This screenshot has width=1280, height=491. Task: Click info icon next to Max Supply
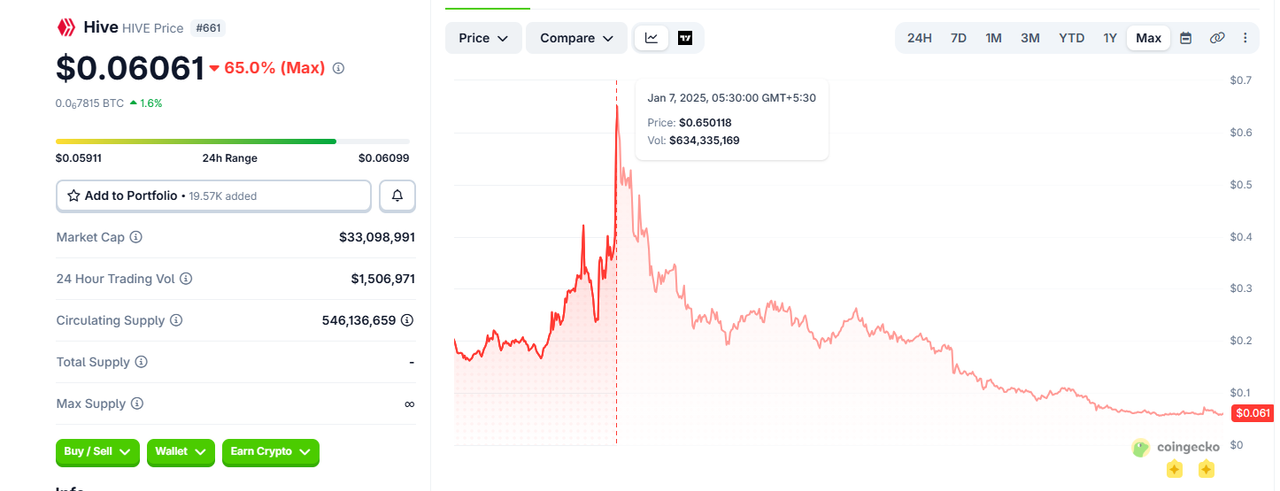137,403
